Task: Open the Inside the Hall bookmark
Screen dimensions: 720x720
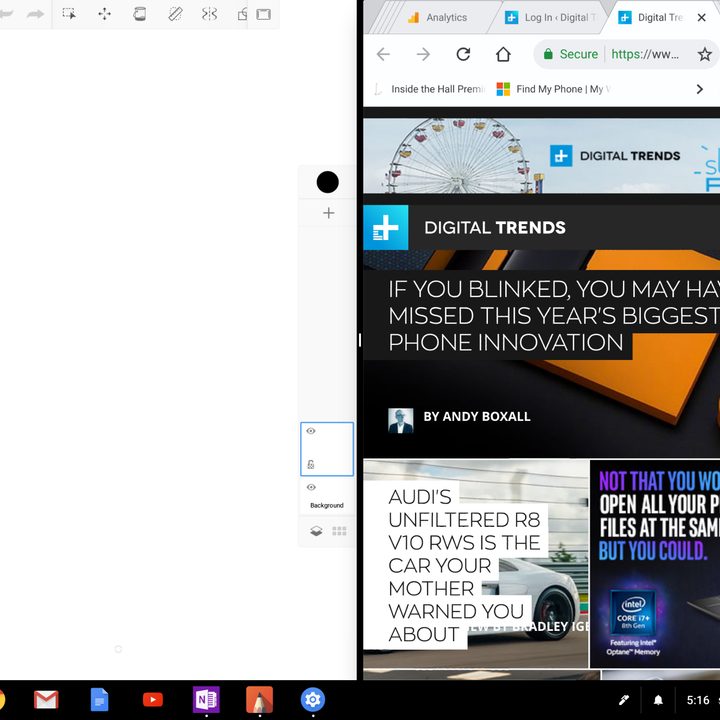Action: point(430,89)
